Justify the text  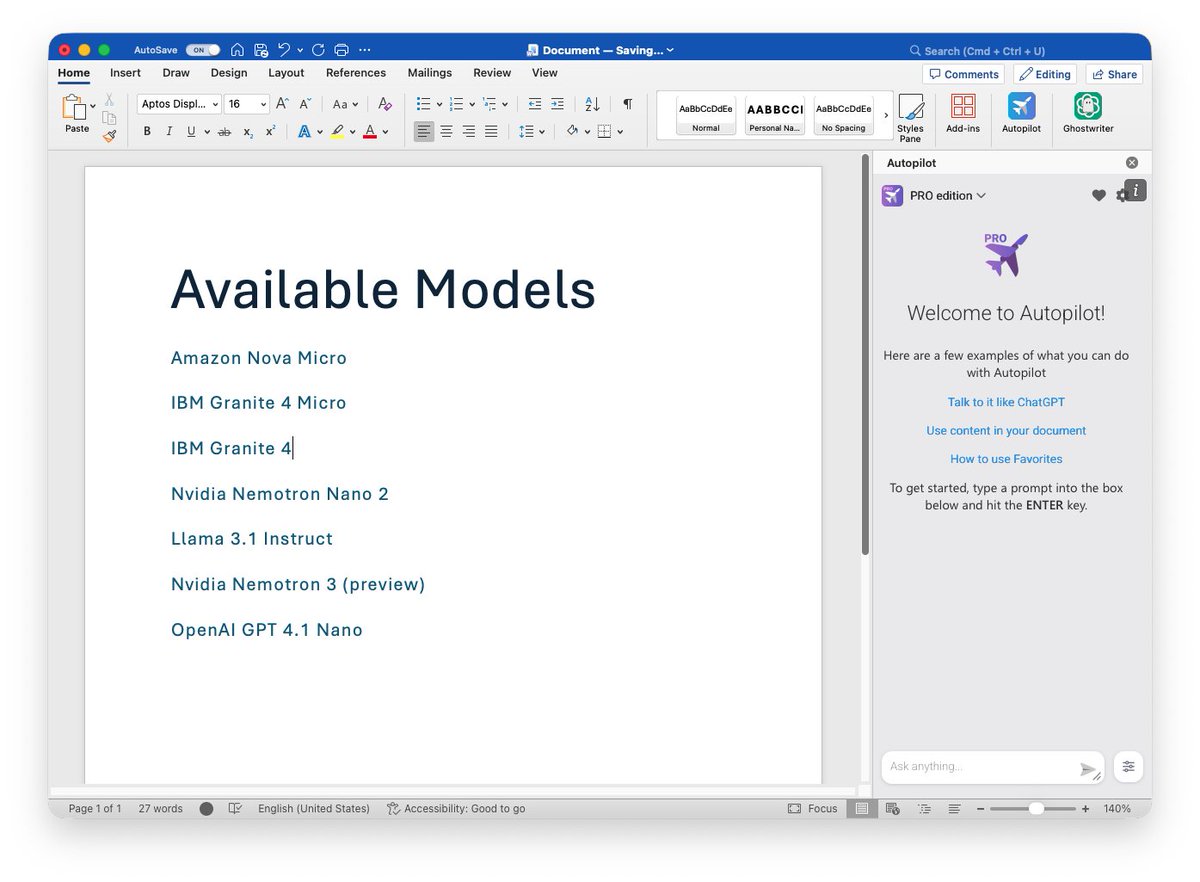point(491,131)
